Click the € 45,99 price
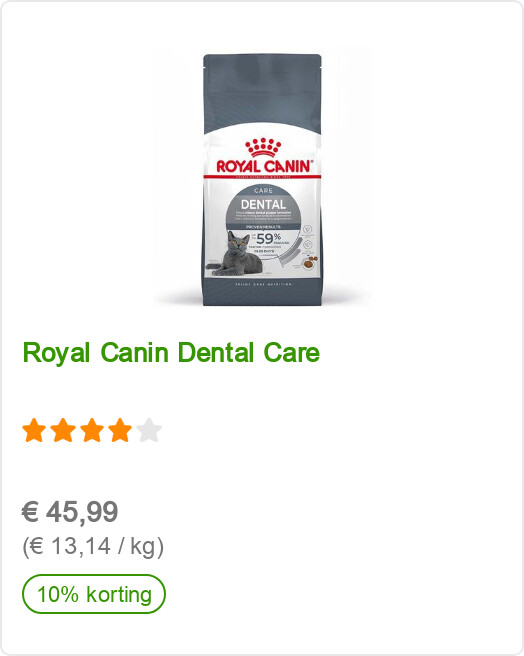This screenshot has width=524, height=656. pos(70,512)
